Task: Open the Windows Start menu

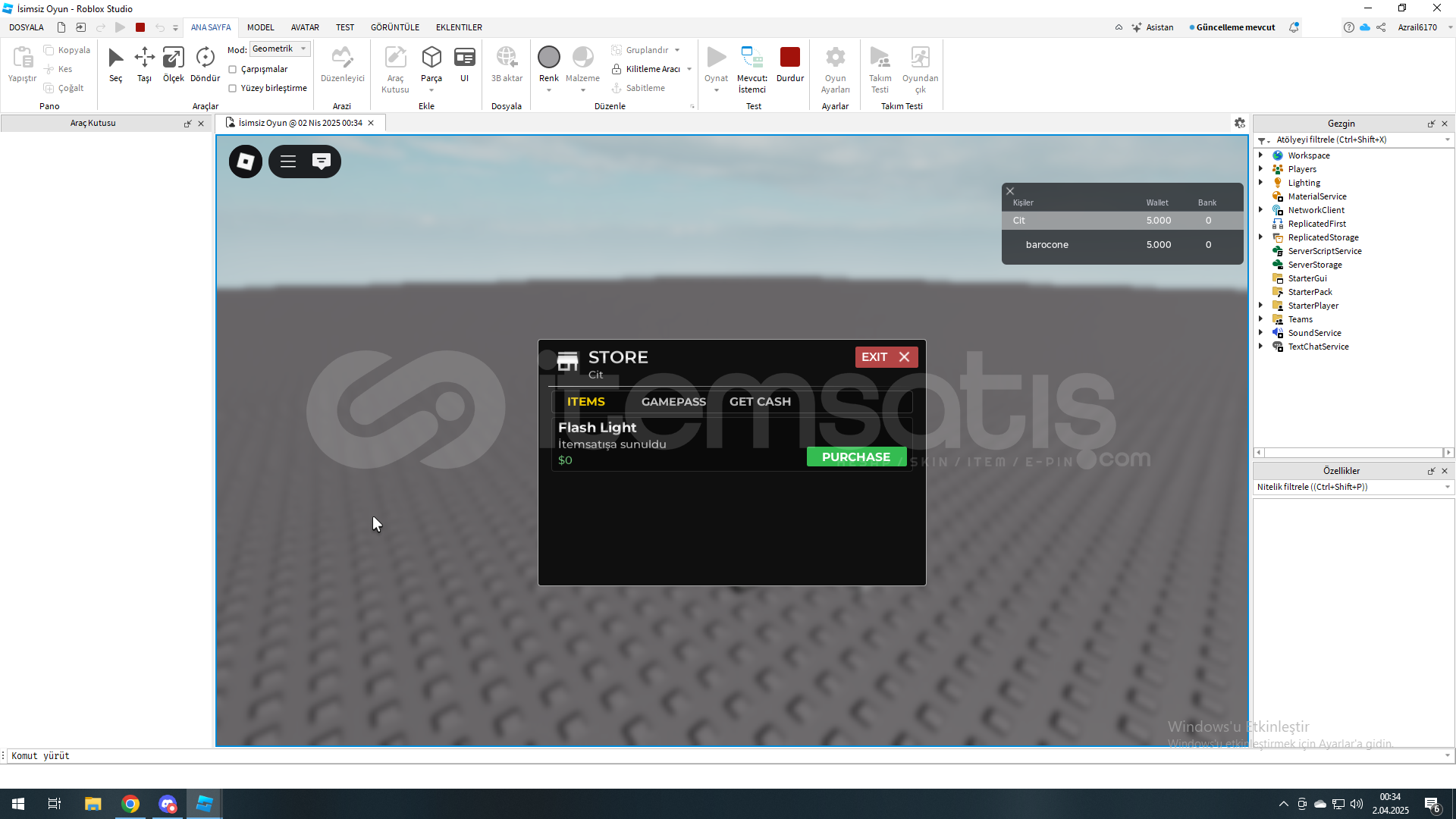Action: pos(18,804)
